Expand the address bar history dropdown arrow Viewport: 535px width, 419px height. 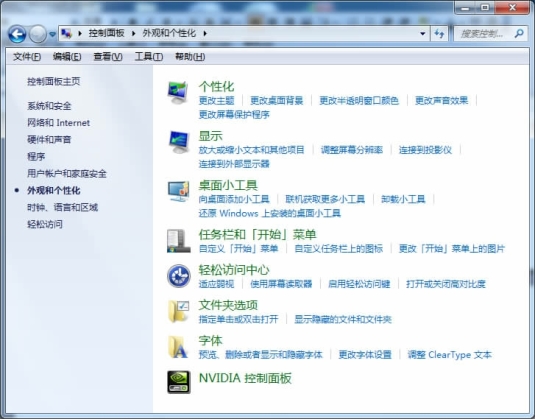(x=422, y=33)
